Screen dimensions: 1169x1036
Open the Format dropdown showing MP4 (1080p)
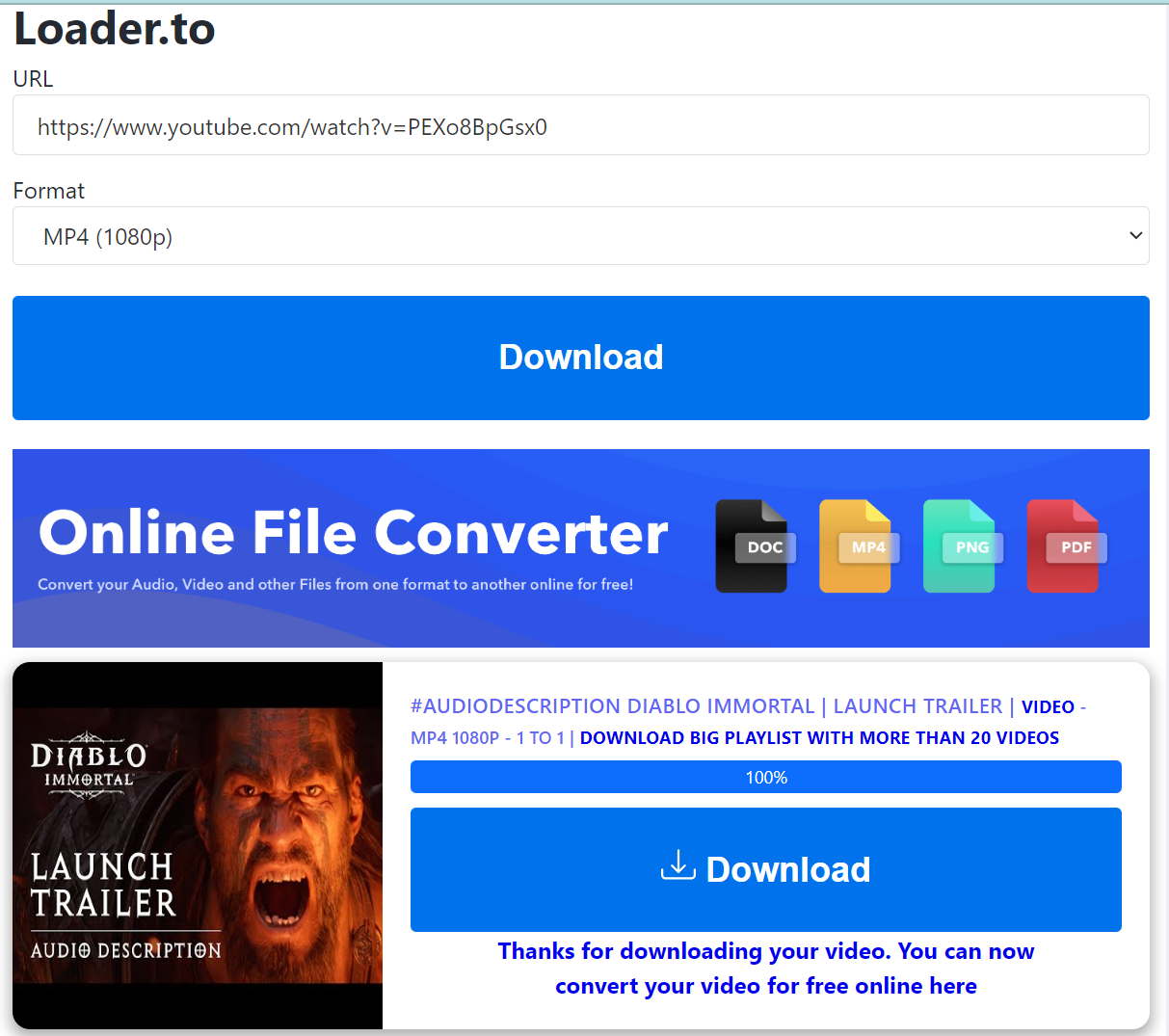581,236
